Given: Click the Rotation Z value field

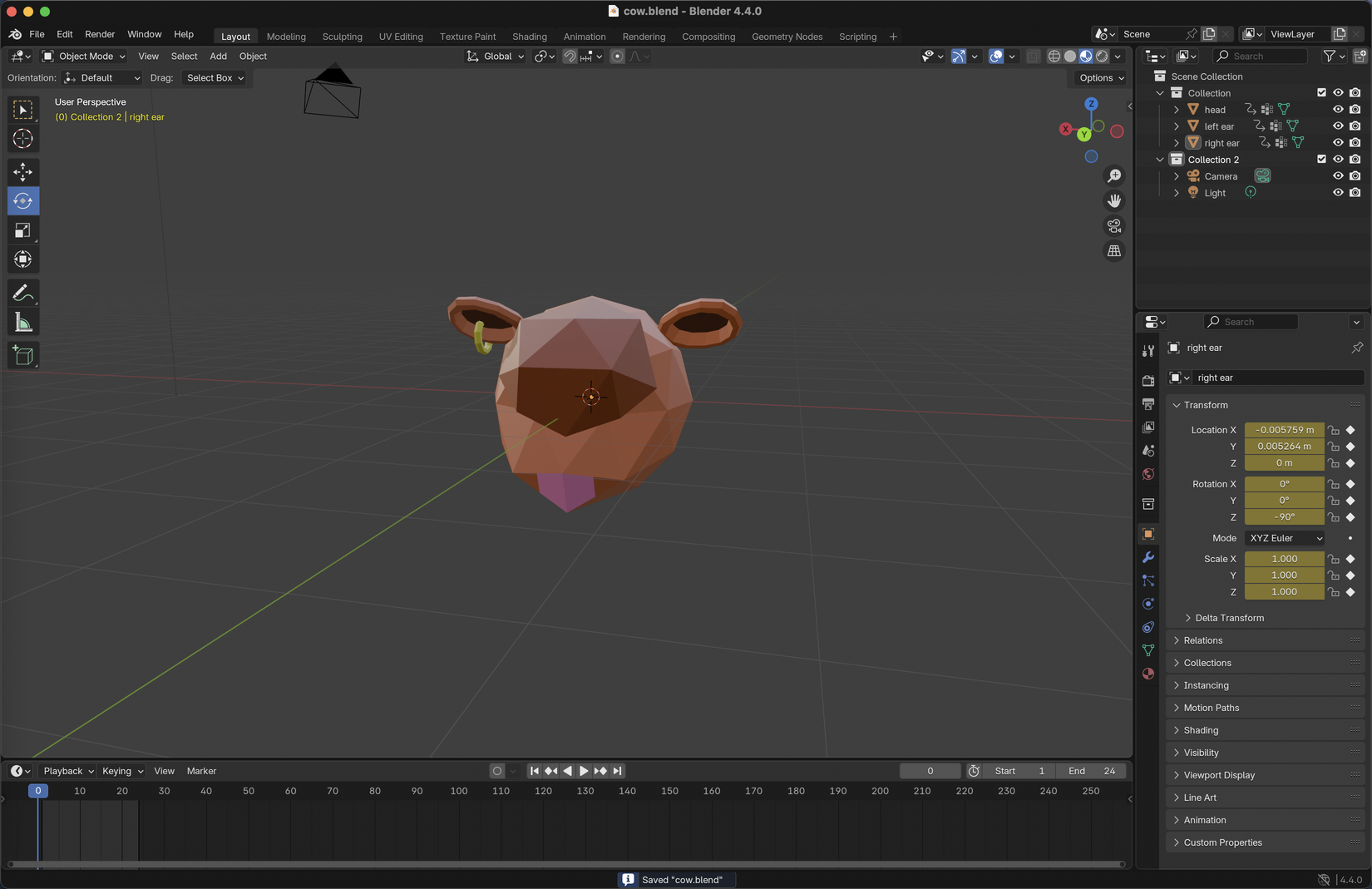Looking at the screenshot, I should click(1285, 517).
